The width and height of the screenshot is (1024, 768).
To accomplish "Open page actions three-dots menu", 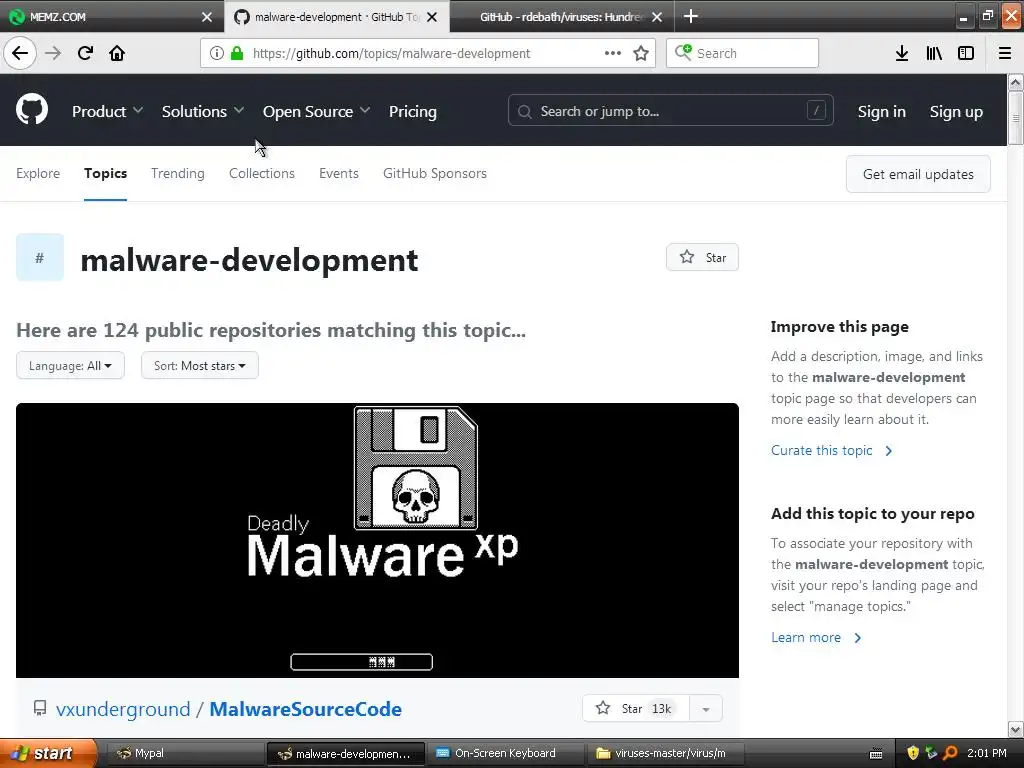I will coord(613,53).
